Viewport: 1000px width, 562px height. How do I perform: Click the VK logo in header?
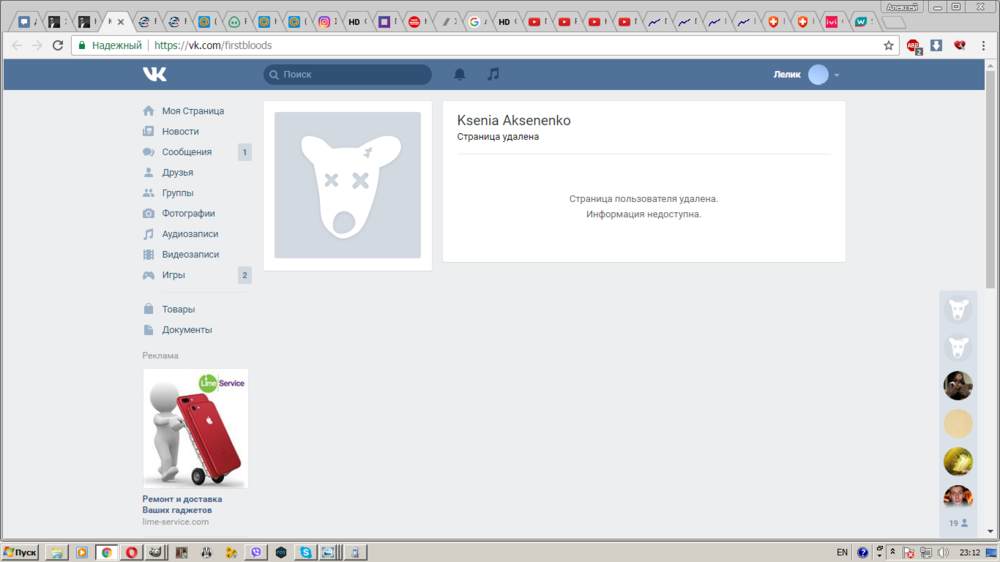[x=154, y=74]
